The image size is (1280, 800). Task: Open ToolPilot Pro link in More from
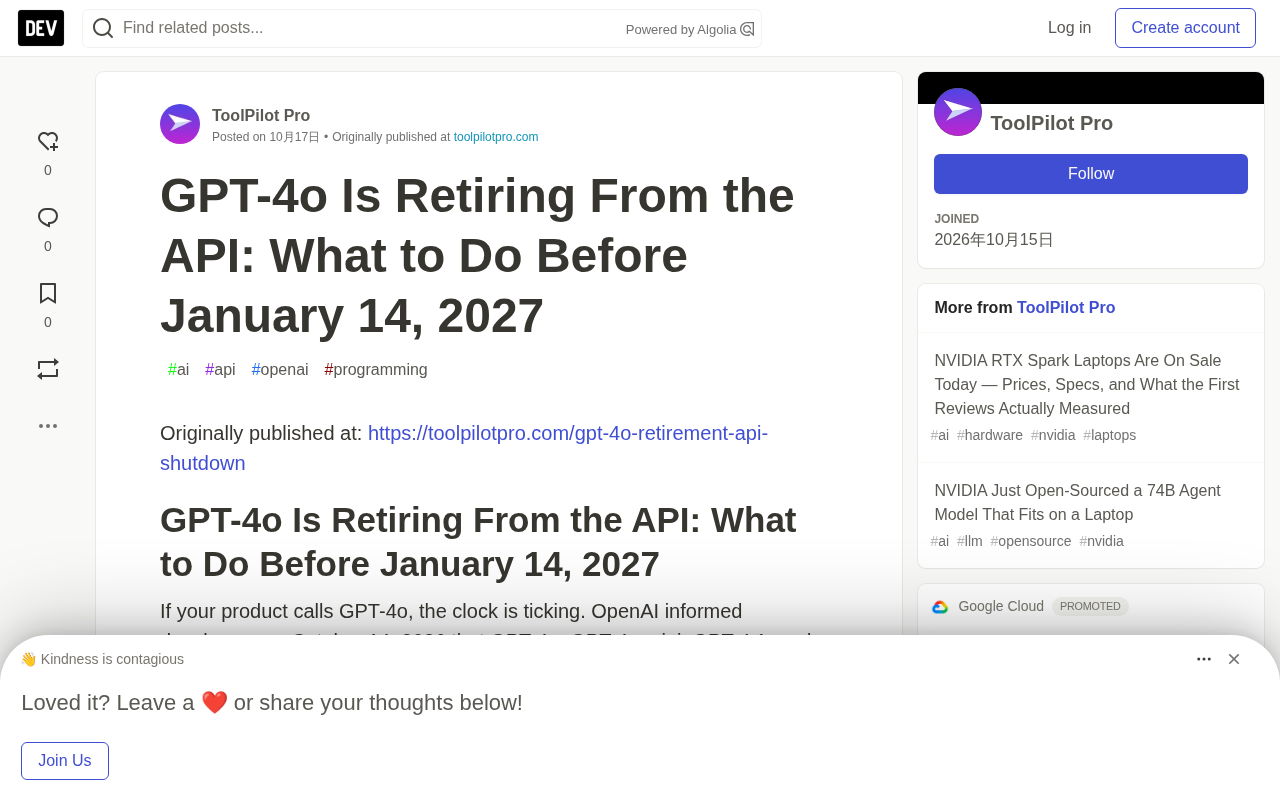click(x=1066, y=308)
